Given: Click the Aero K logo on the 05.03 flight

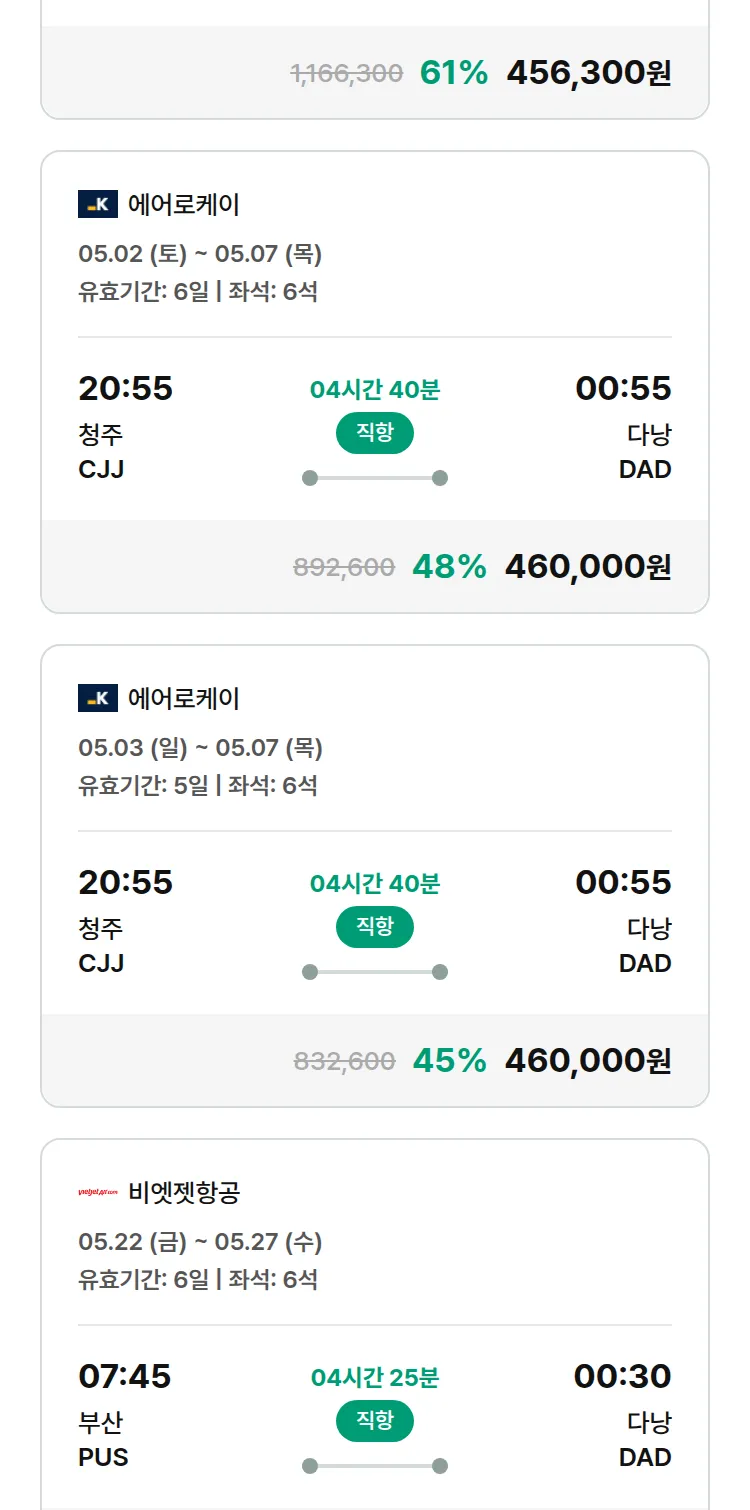Looking at the screenshot, I should tap(98, 698).
